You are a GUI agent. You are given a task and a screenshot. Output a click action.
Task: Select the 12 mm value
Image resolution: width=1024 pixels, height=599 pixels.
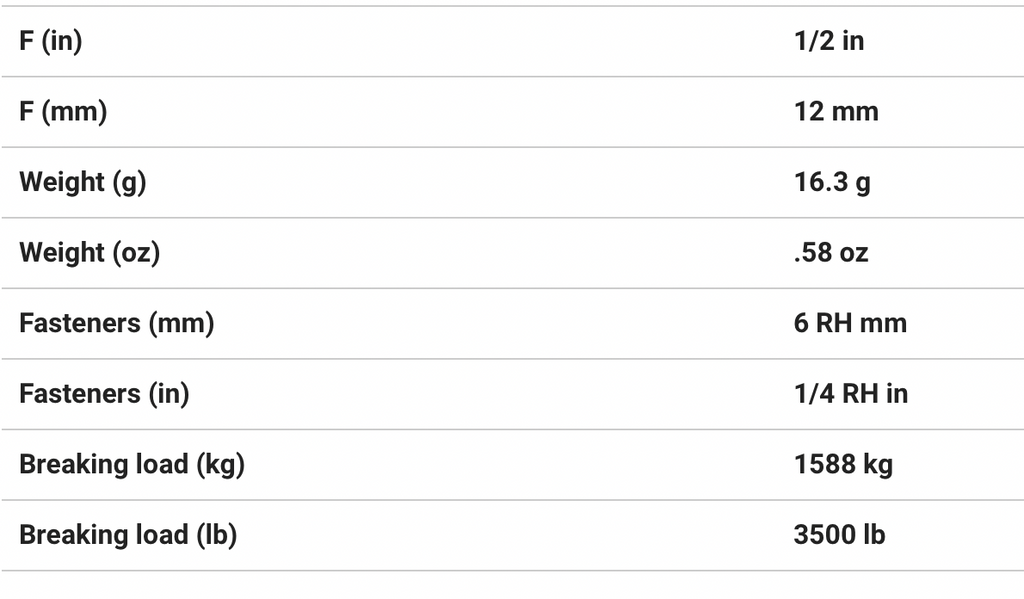(836, 112)
